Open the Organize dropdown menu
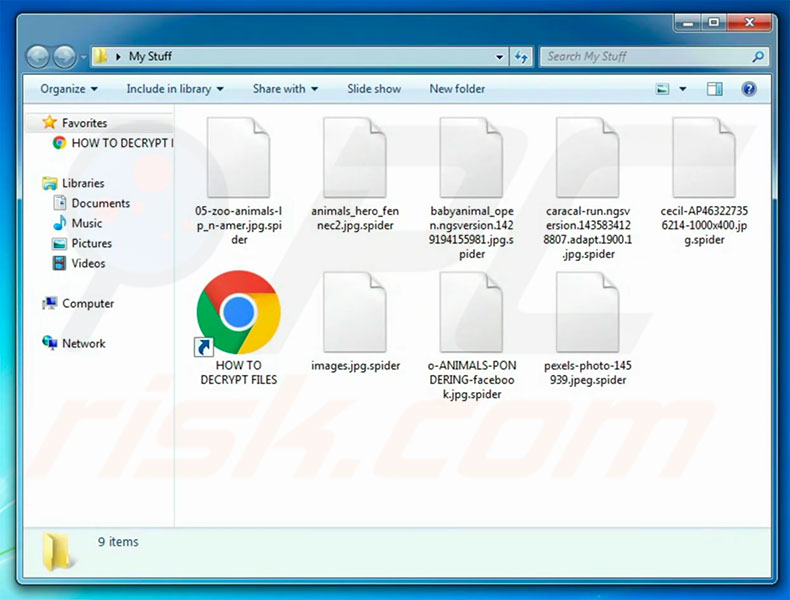The image size is (790, 600). [x=69, y=89]
